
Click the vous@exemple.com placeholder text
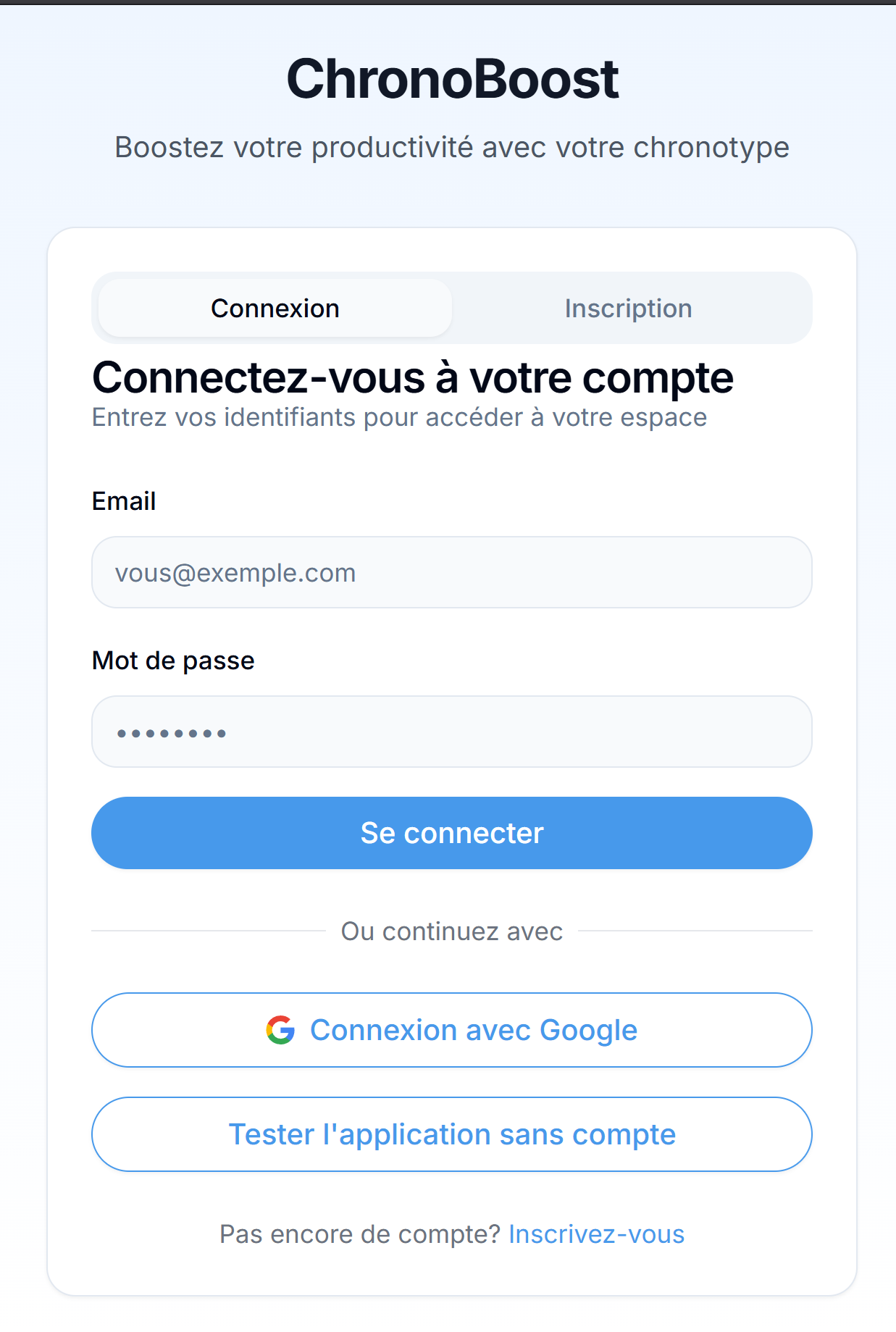pos(235,574)
